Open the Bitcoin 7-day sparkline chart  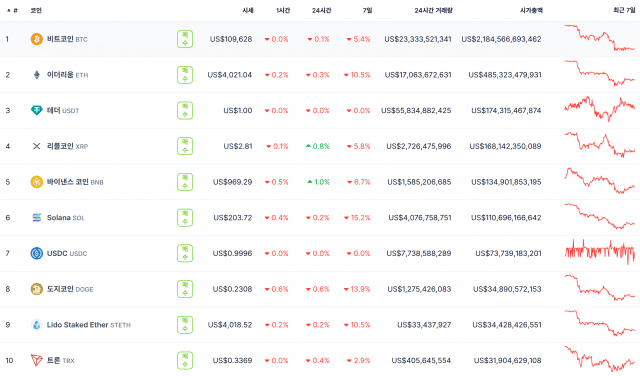600,38
